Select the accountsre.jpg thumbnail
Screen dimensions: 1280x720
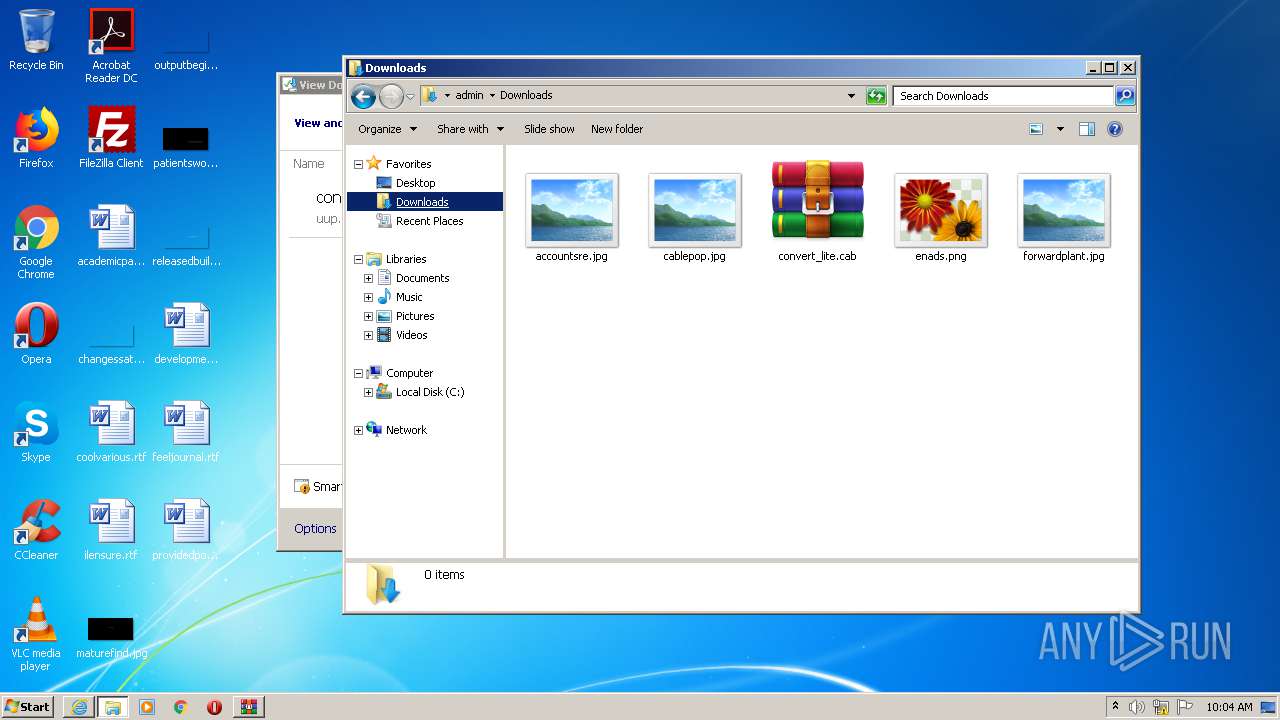pyautogui.click(x=572, y=216)
